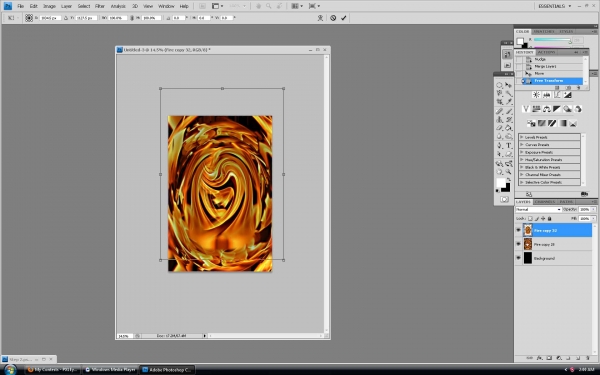Open layer style fx menu

pos(540,358)
